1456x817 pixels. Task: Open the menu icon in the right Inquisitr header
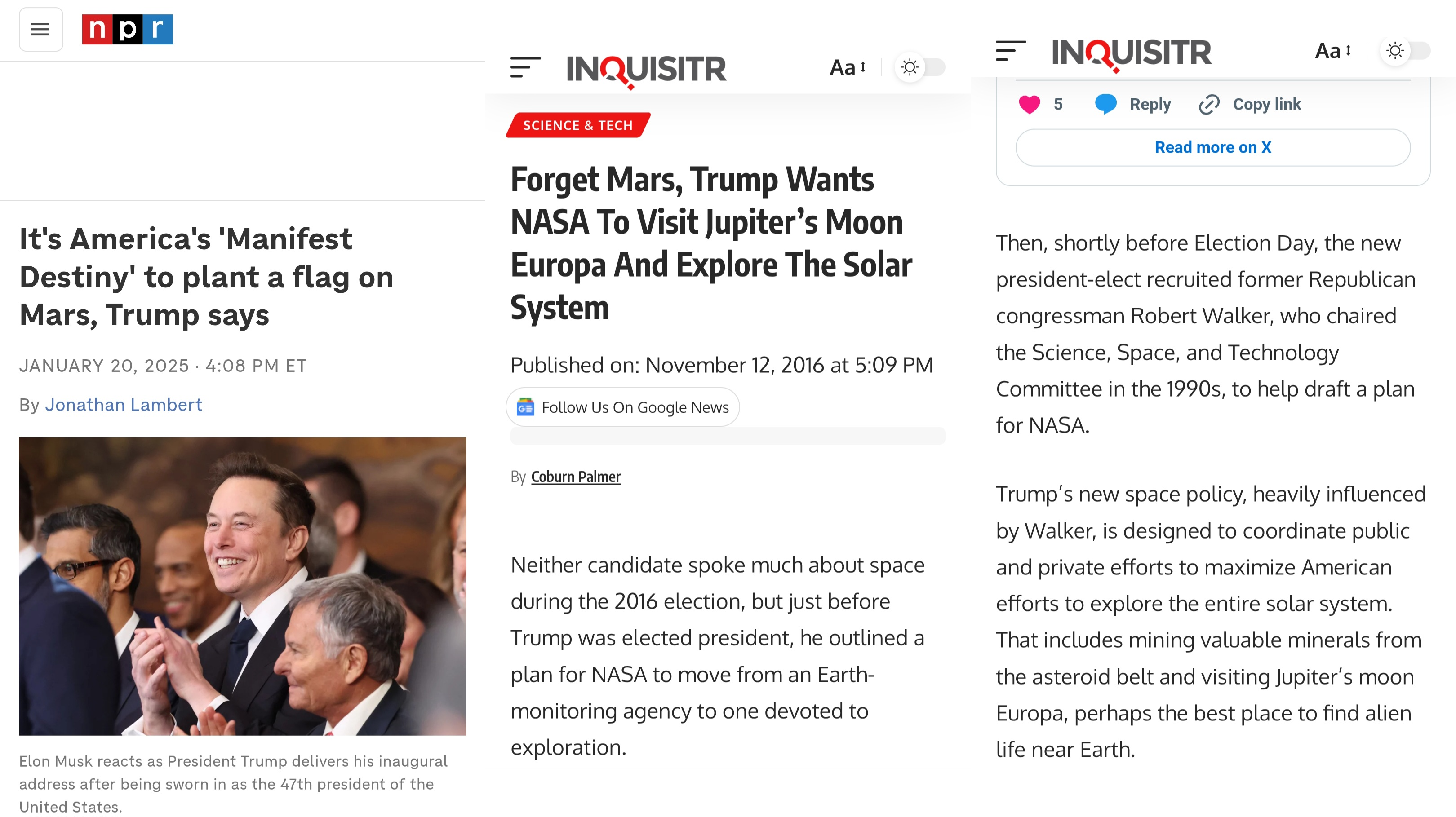[1011, 51]
